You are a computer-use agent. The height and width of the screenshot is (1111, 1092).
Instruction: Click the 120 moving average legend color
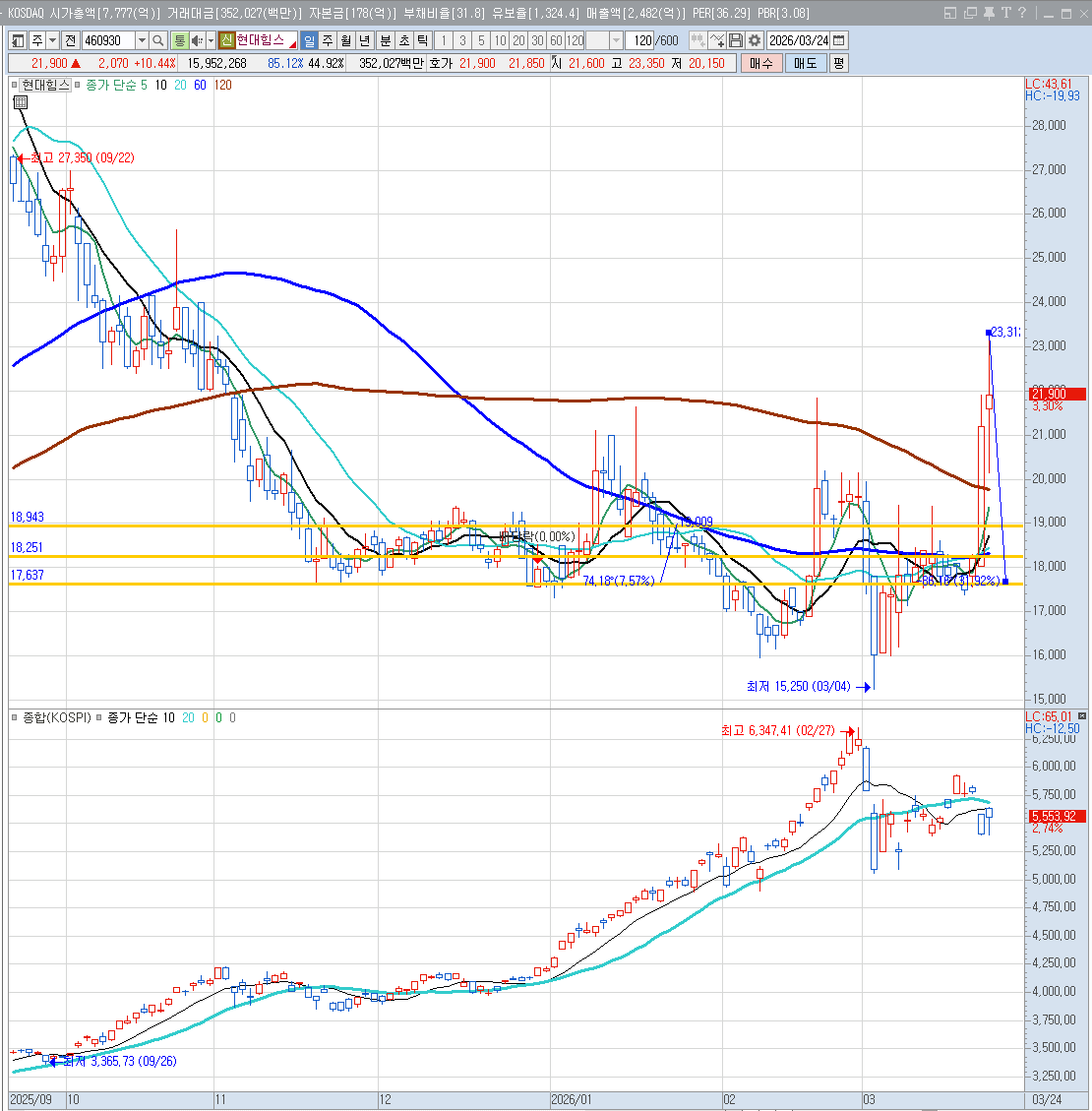pyautogui.click(x=223, y=85)
